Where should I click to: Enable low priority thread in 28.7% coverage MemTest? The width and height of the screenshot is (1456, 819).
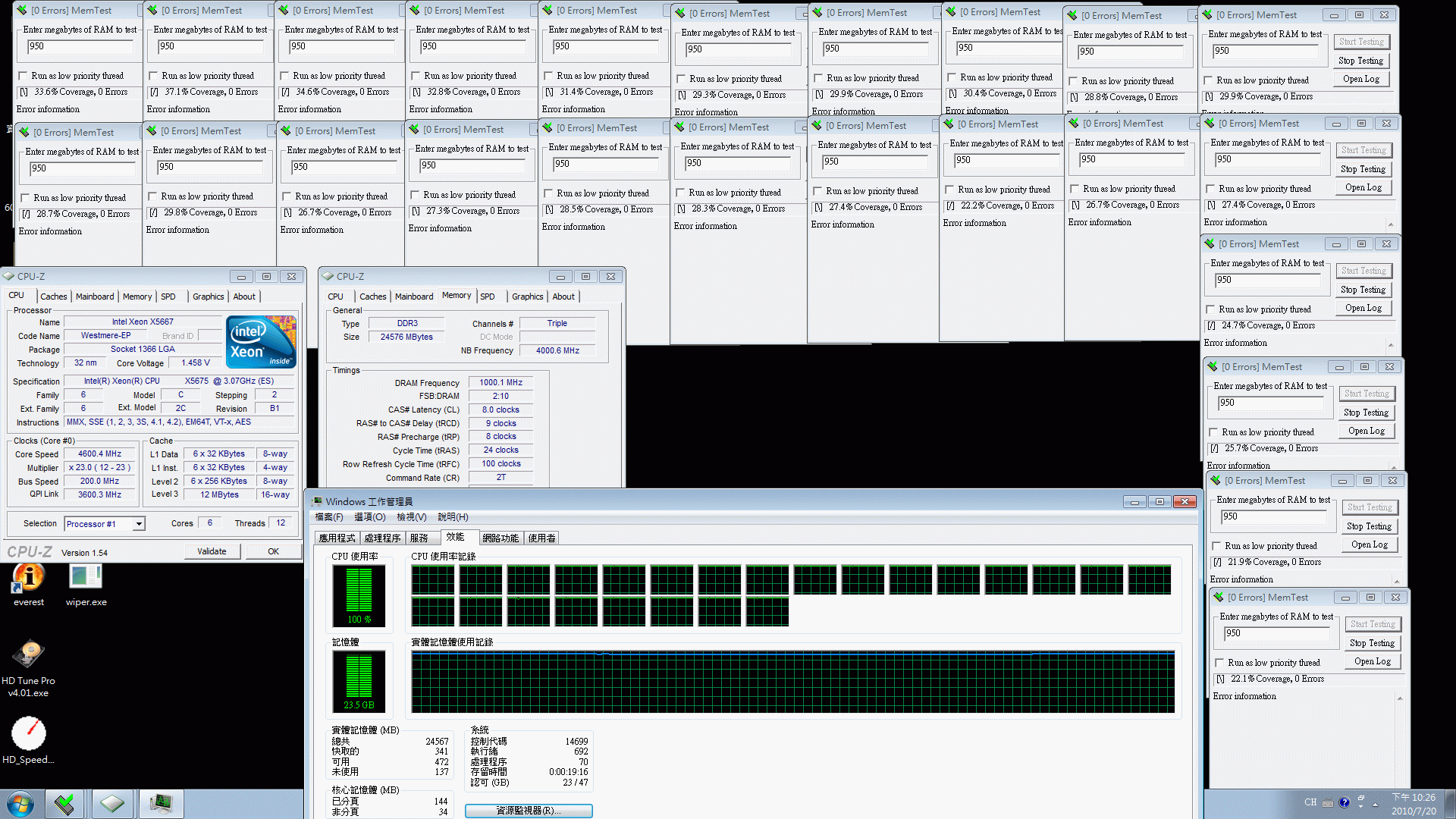pyautogui.click(x=25, y=198)
